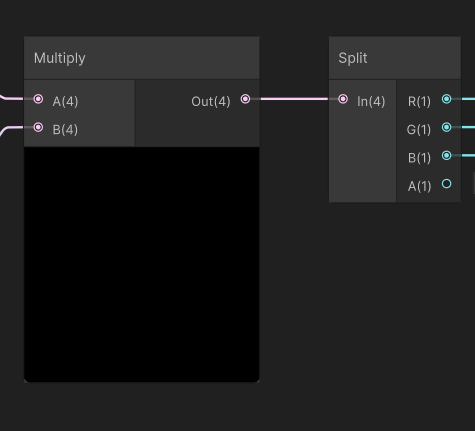Click the unconnected A(1) output port on Split

pos(447,184)
